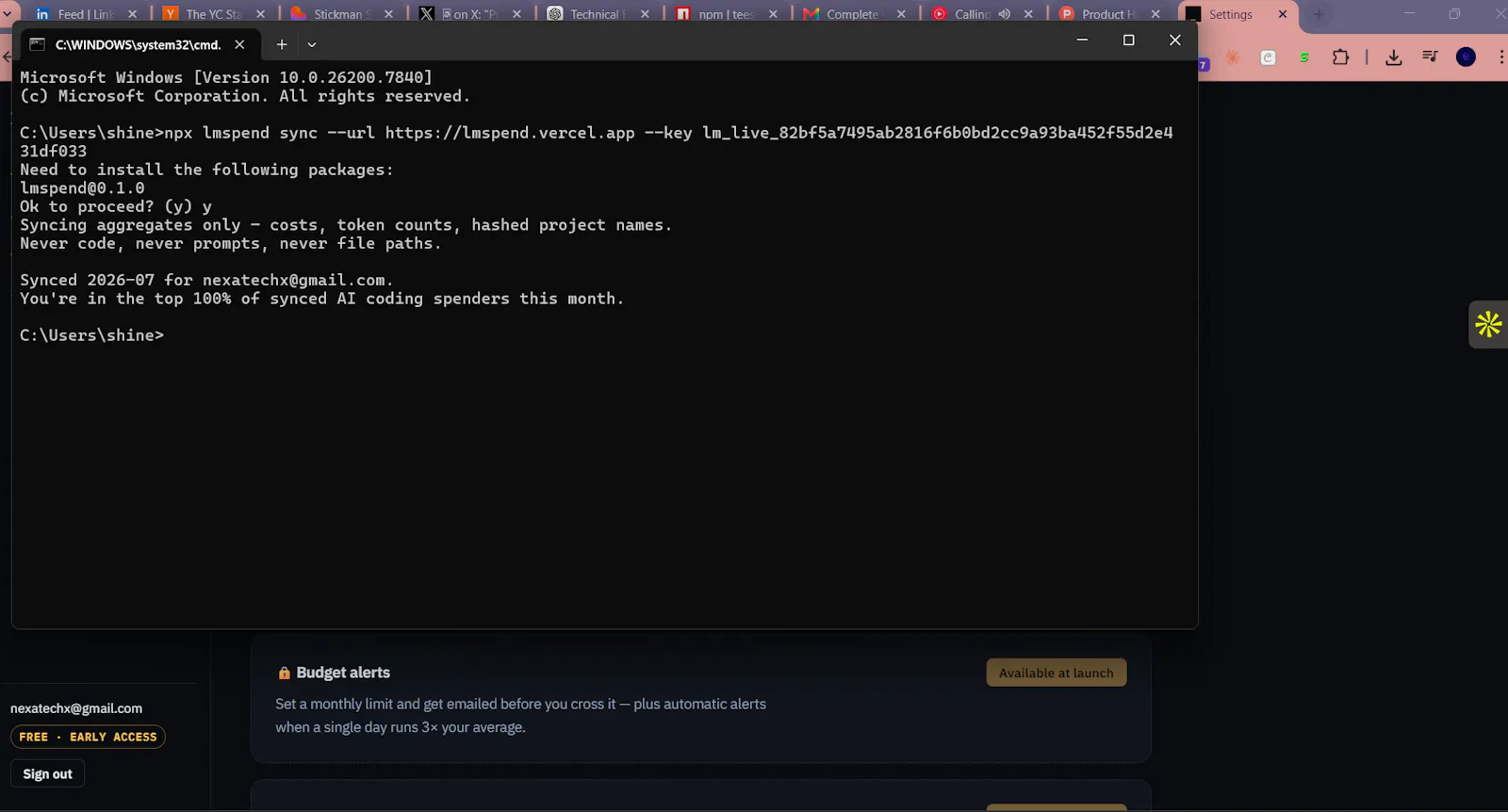1508x812 pixels.
Task: Click the npx lmspend sync command line
Action: coord(597,141)
